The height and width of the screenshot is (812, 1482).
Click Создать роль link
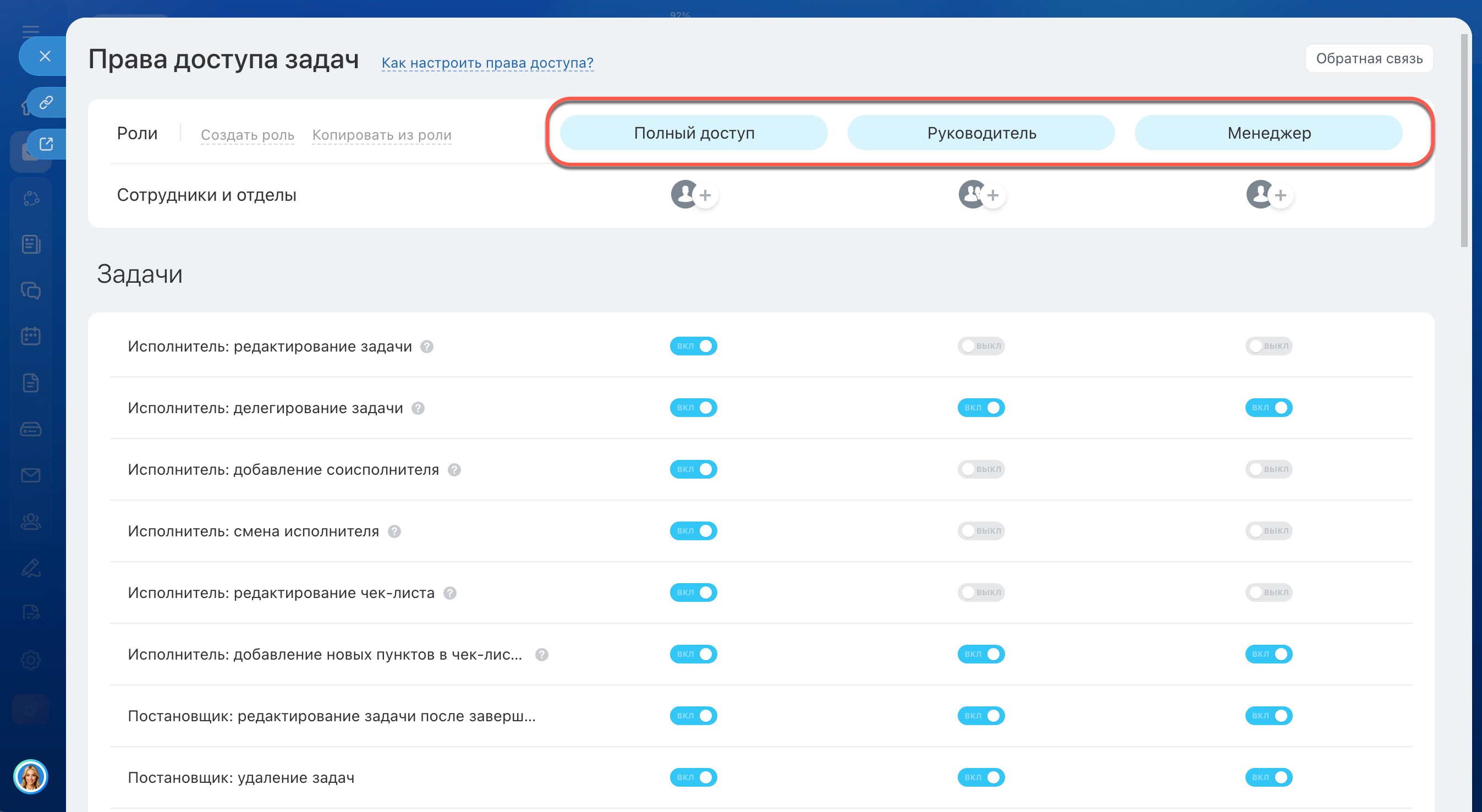[x=248, y=135]
